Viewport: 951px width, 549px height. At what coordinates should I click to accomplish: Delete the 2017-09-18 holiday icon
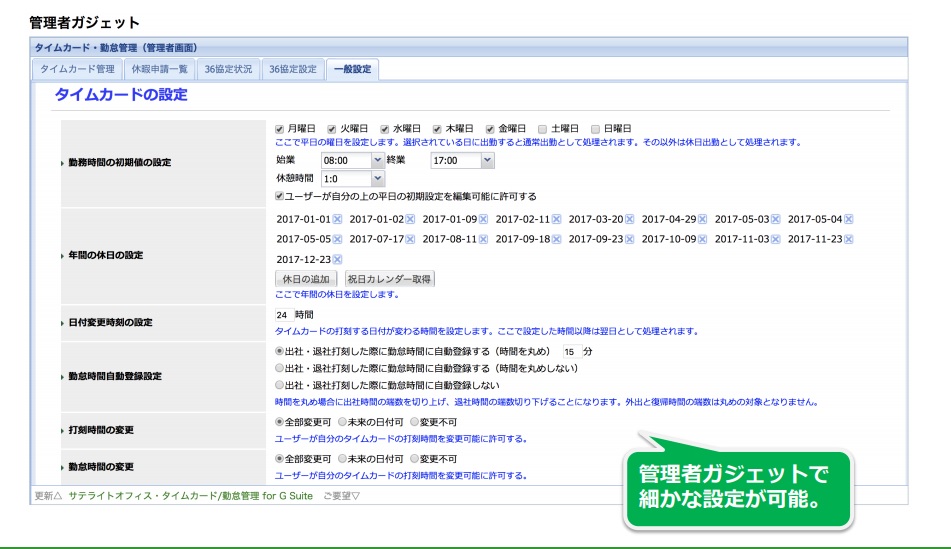(556, 239)
